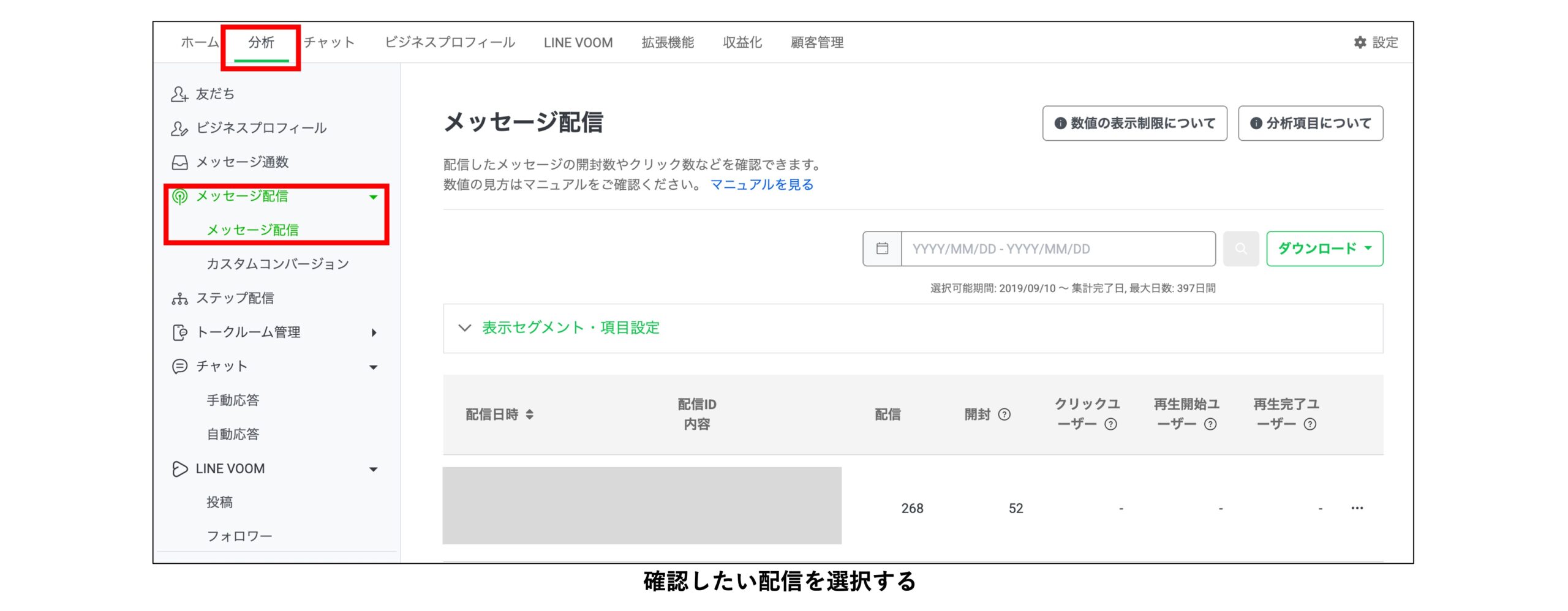Open the マニュアルを見る link

tap(761, 184)
